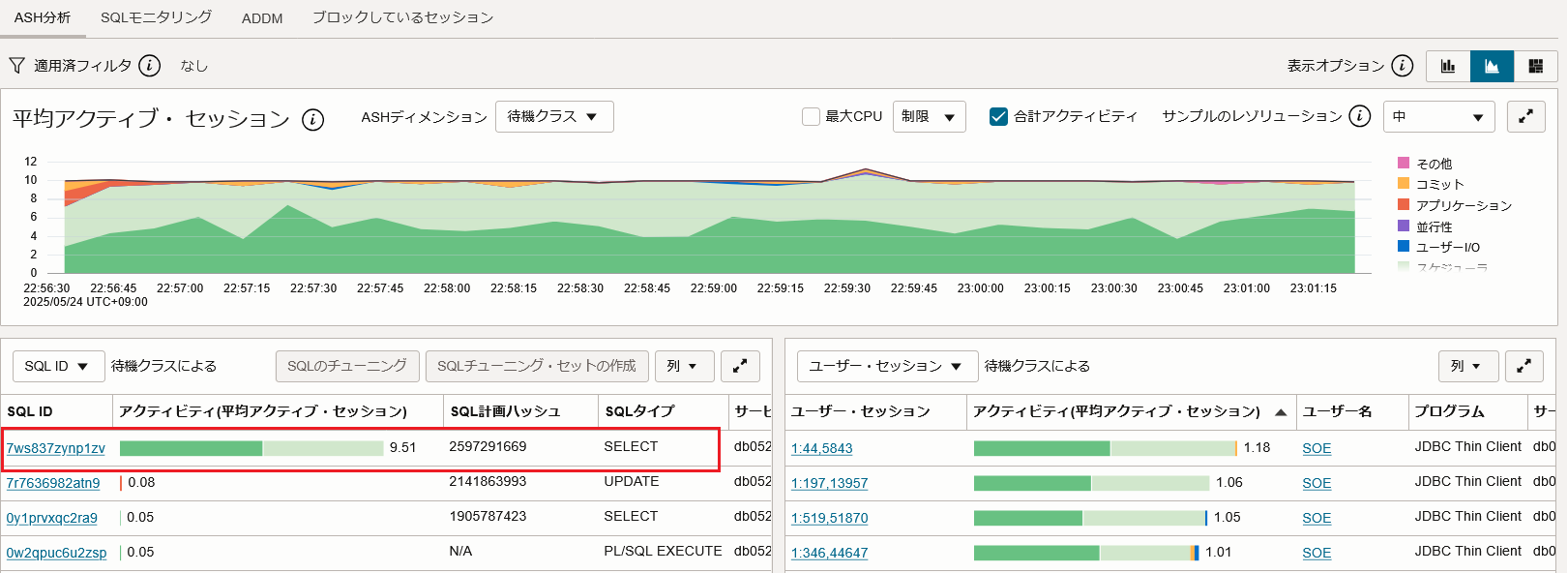This screenshot has height=573, width=1568.
Task: Click plan hash 2597291669 cell
Action: [488, 446]
